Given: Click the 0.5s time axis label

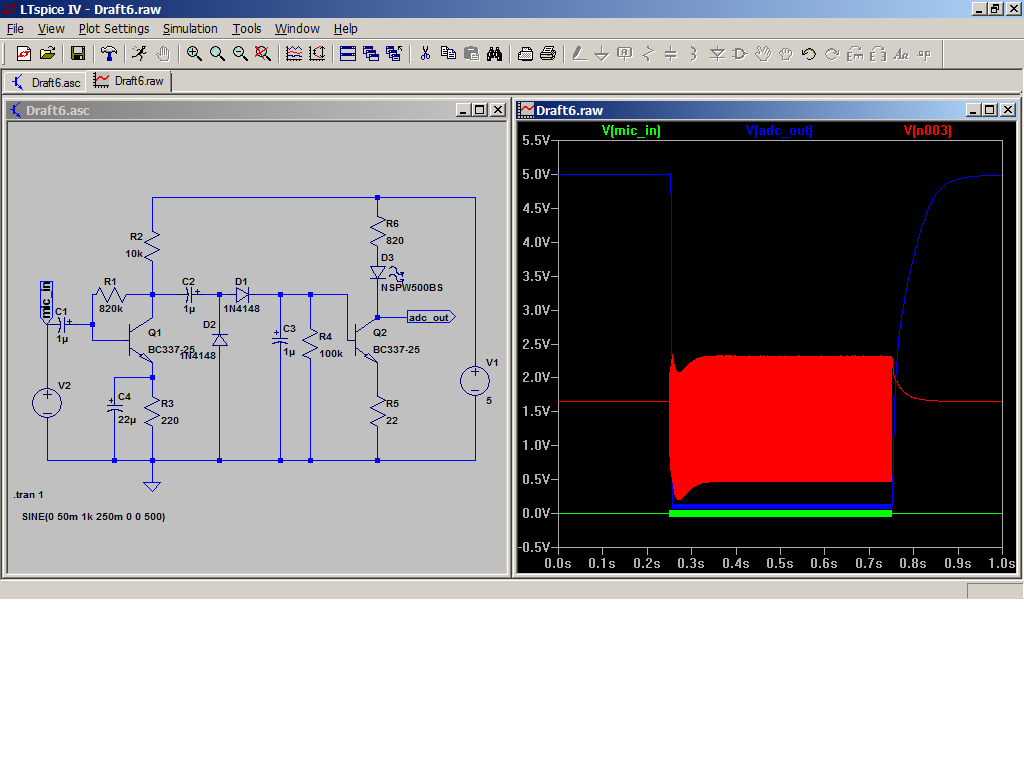Looking at the screenshot, I should tap(780, 563).
